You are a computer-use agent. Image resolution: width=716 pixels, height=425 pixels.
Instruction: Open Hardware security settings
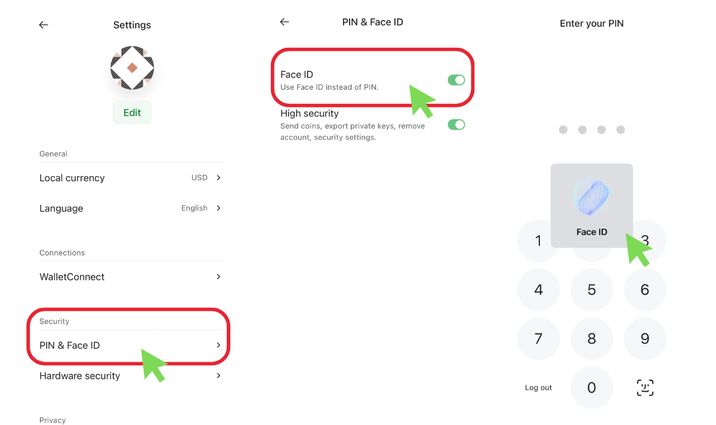click(x=130, y=376)
